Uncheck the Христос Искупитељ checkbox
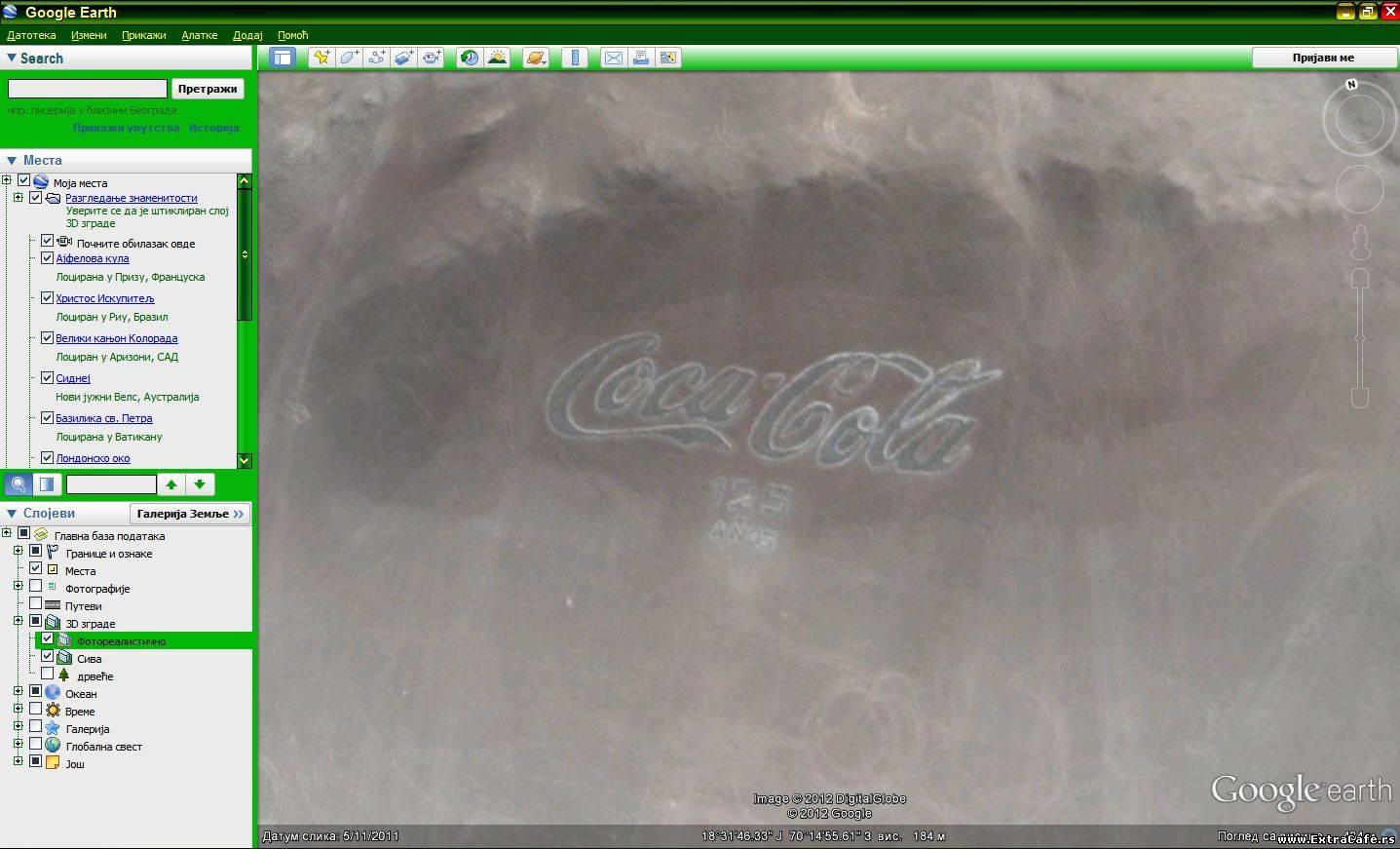Image resolution: width=1400 pixels, height=849 pixels. pos(47,298)
